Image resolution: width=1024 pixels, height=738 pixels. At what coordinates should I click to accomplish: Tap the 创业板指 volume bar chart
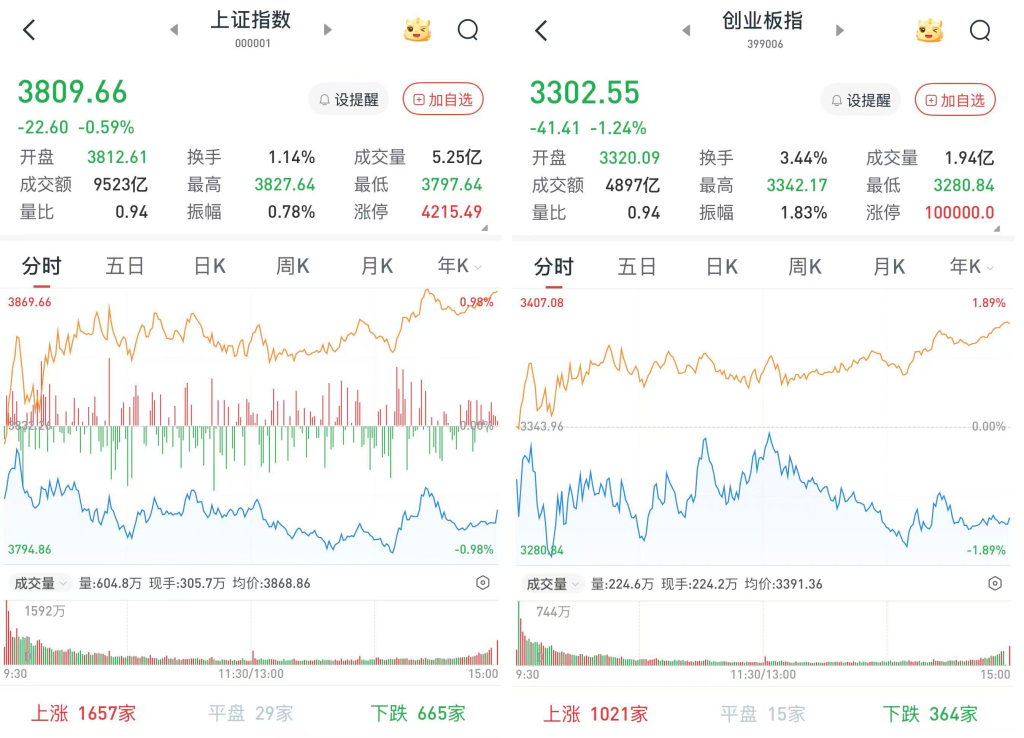pyautogui.click(x=763, y=634)
